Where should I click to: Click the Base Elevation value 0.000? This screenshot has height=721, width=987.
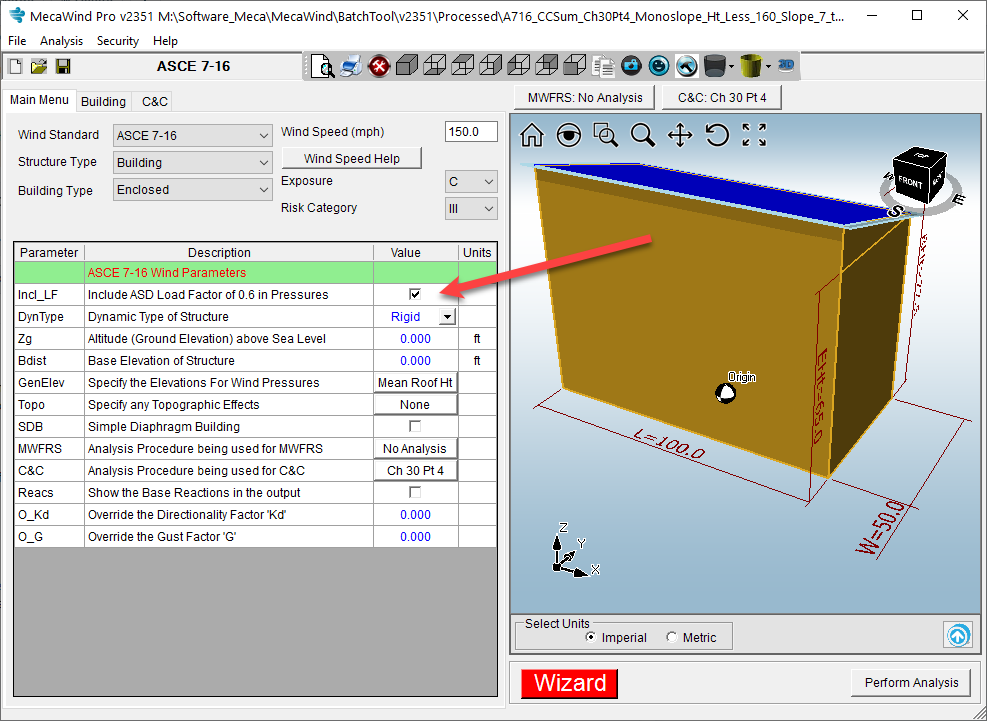415,361
